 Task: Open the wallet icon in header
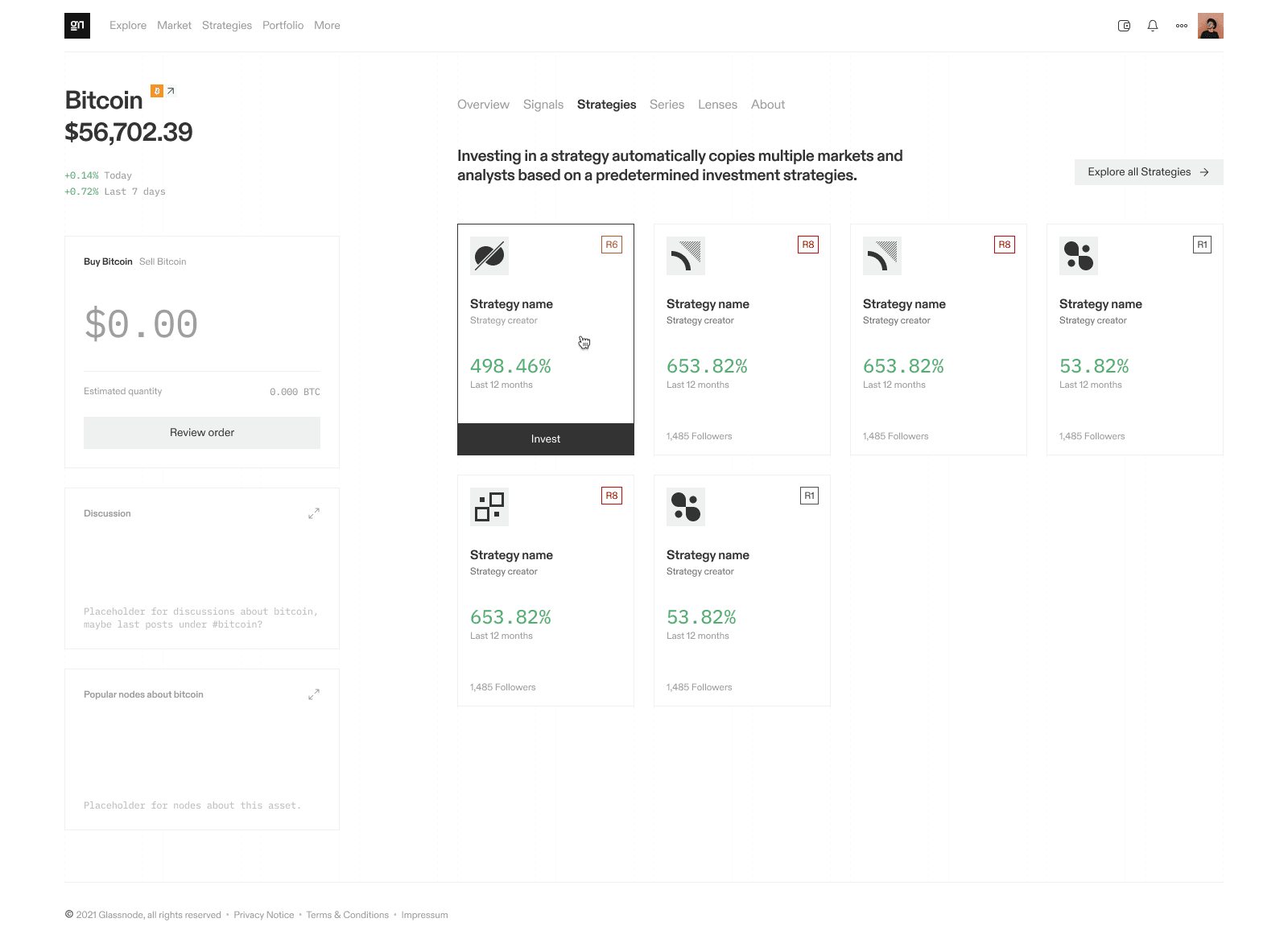pyautogui.click(x=1124, y=26)
